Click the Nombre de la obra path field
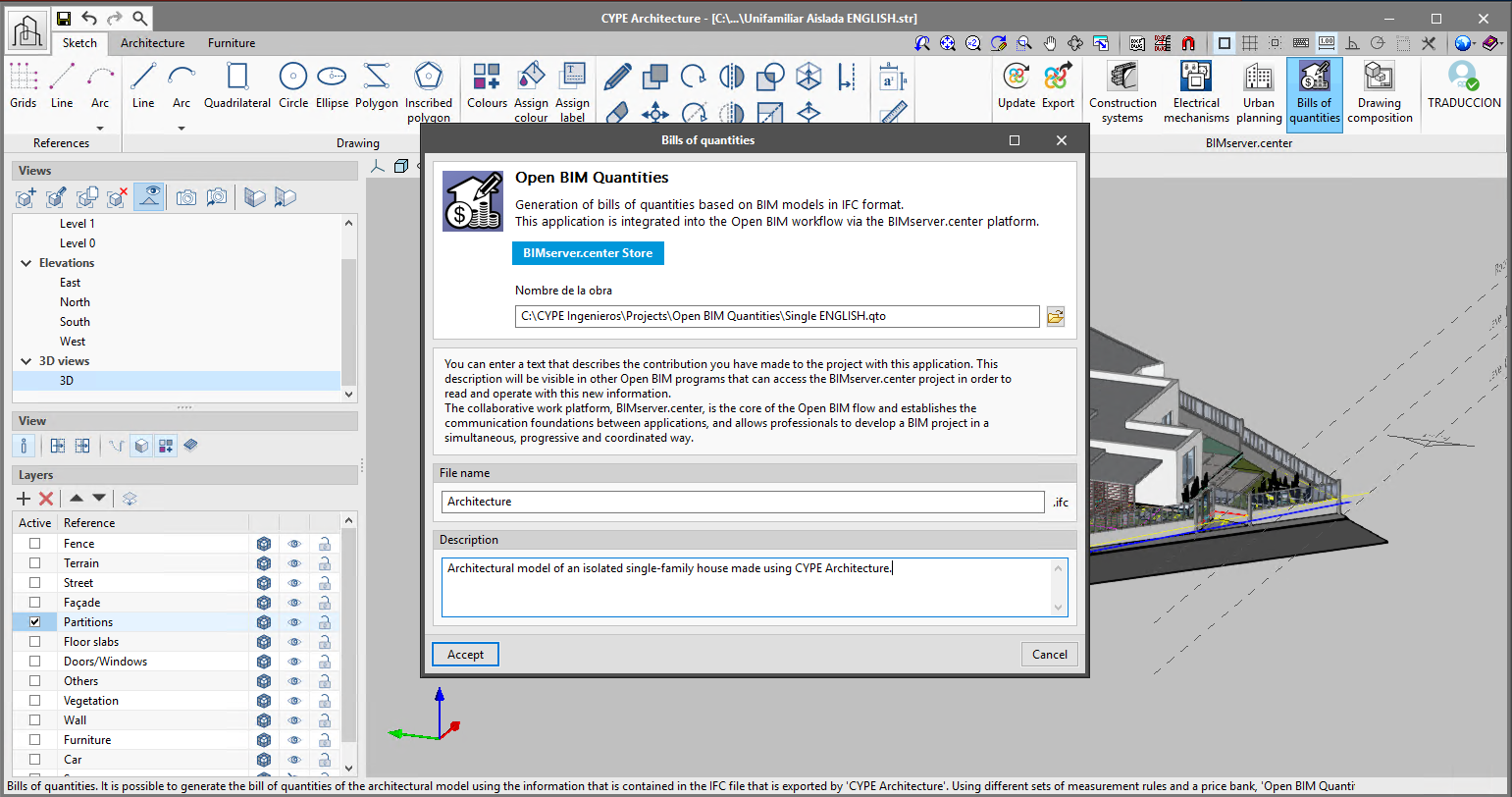The width and height of the screenshot is (1512, 797). [x=777, y=316]
